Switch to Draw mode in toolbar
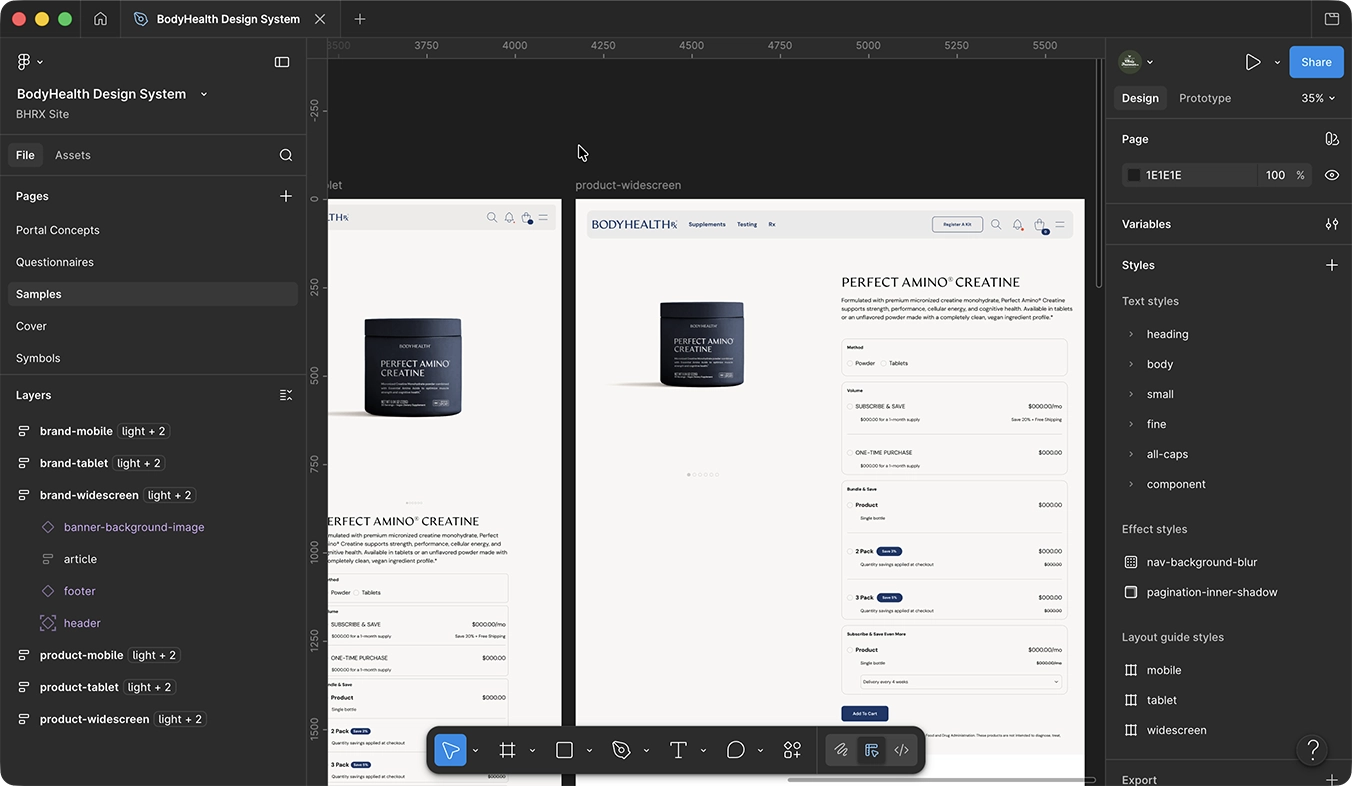 (x=842, y=750)
